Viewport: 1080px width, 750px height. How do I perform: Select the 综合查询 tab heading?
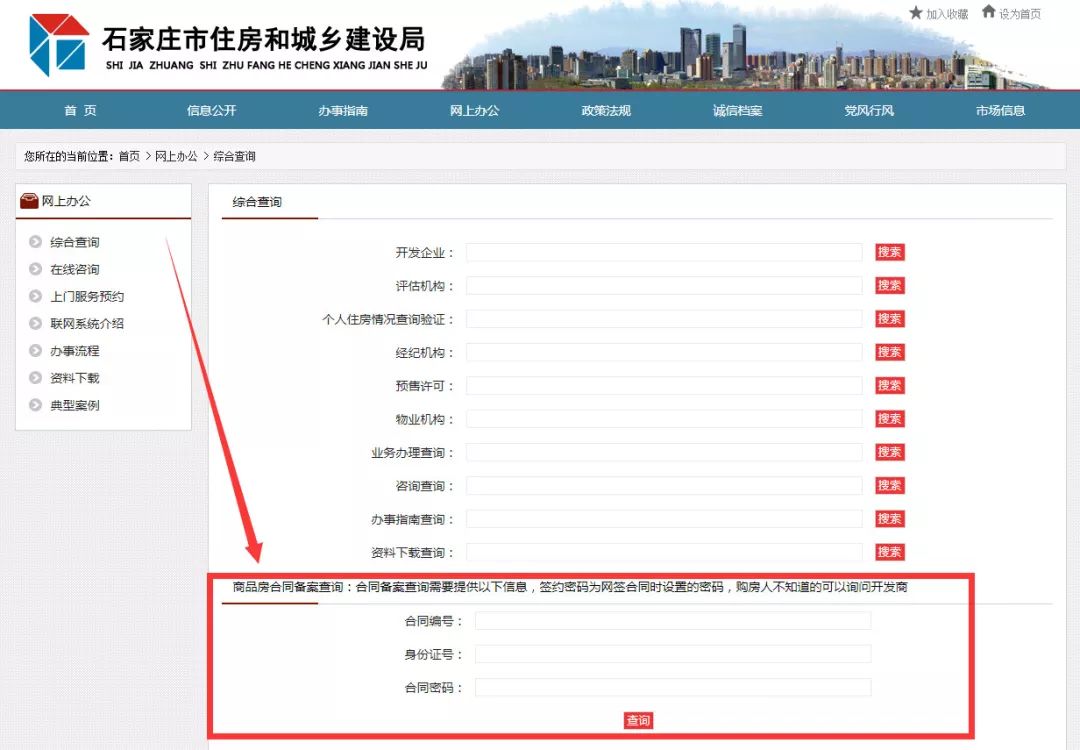point(257,202)
